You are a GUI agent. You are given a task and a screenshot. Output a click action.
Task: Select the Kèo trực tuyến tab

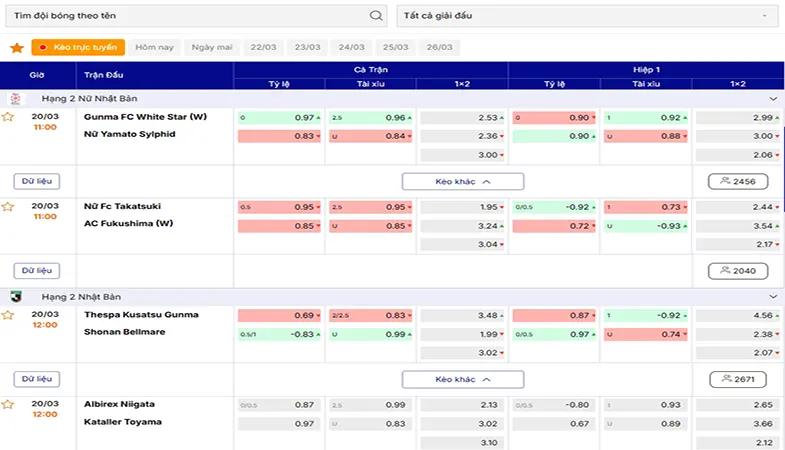[x=78, y=47]
